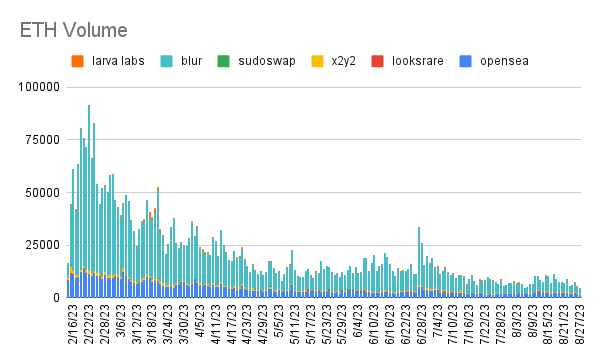
Task: Select the 'sudoswap' legend label
Action: 267,61
